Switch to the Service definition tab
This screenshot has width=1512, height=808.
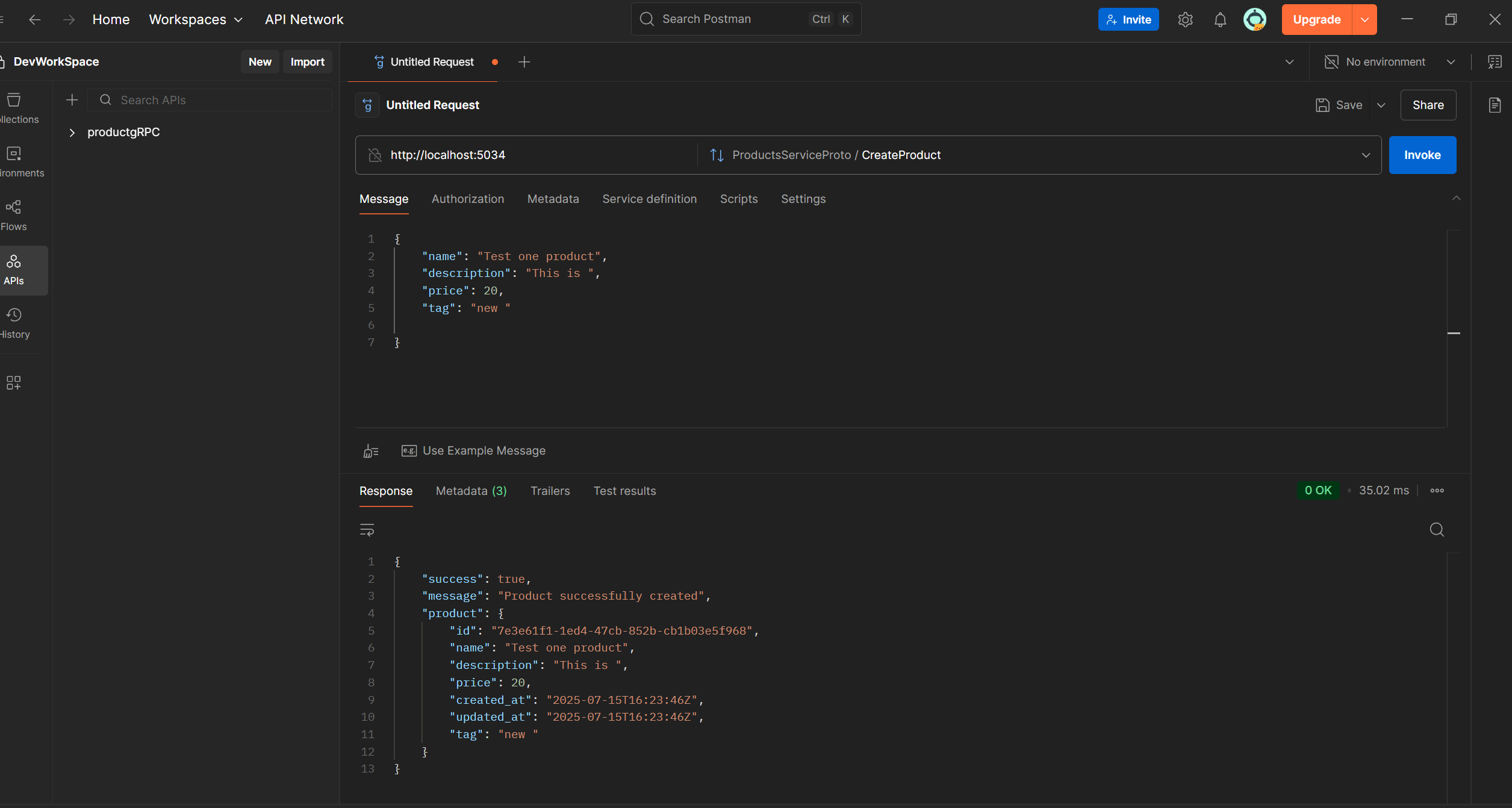tap(649, 199)
